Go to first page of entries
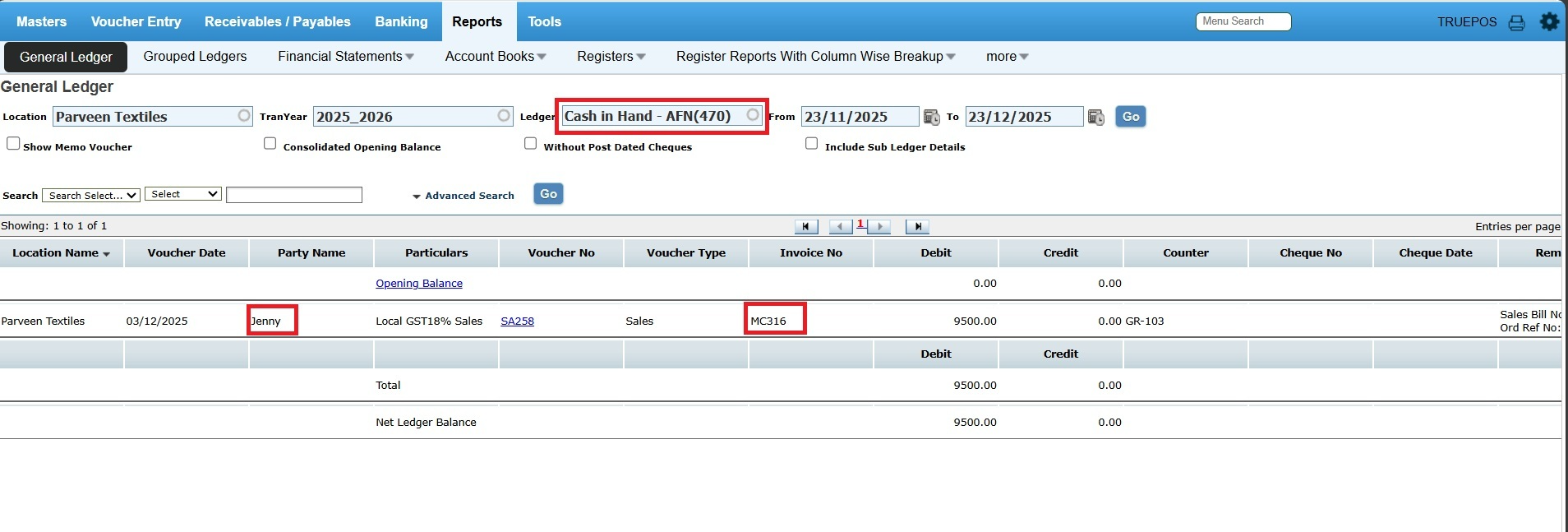Screen dimensions: 1568x532 pos(806,226)
